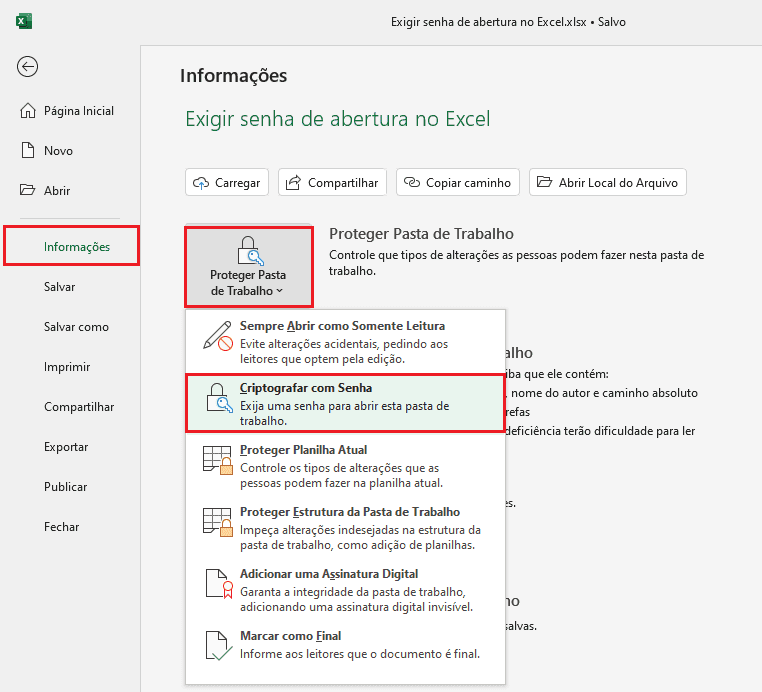Click the folder icon in Abrir Local do Arquivo

tap(544, 182)
